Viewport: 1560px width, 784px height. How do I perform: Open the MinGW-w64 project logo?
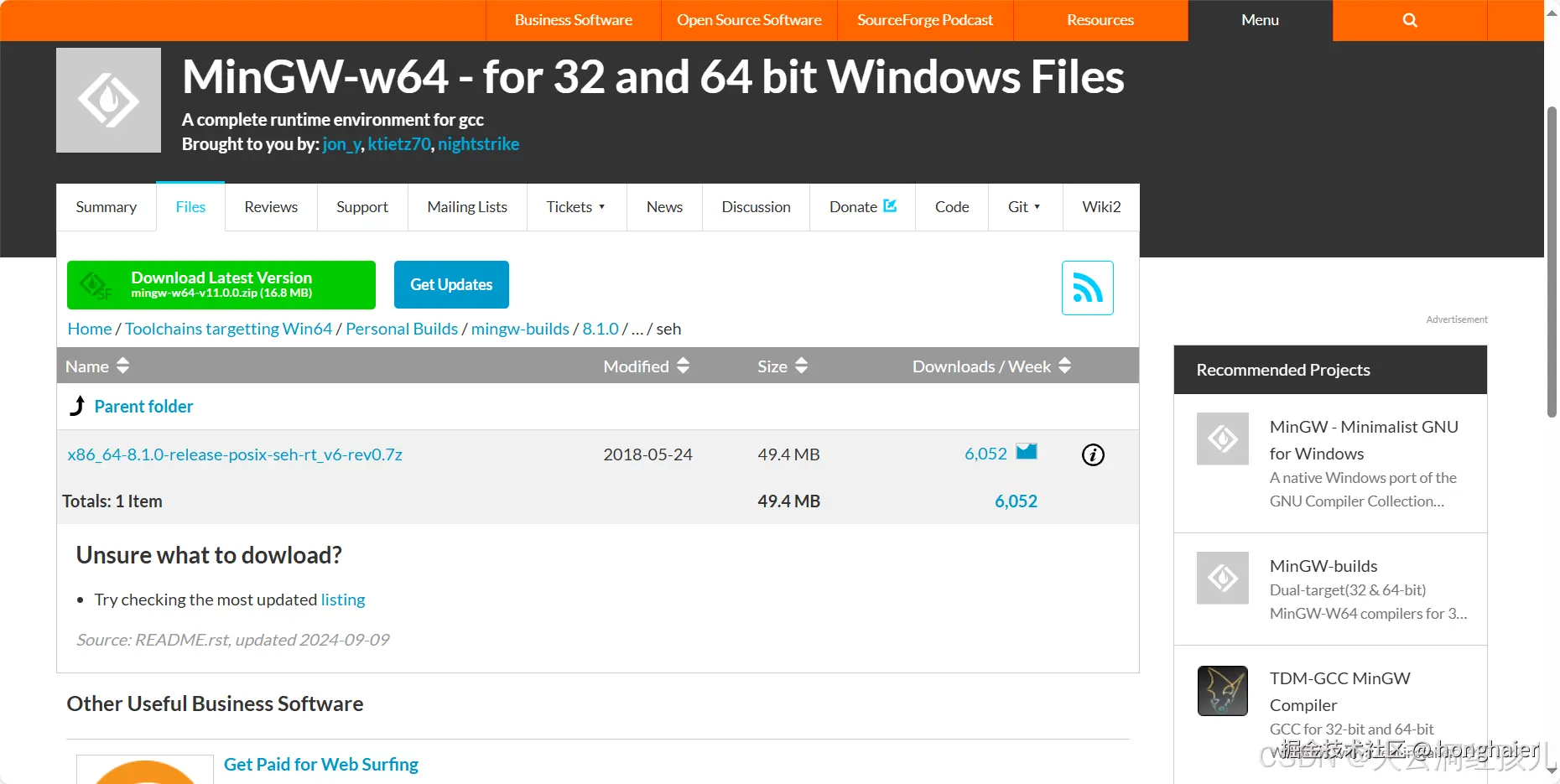pyautogui.click(x=108, y=100)
